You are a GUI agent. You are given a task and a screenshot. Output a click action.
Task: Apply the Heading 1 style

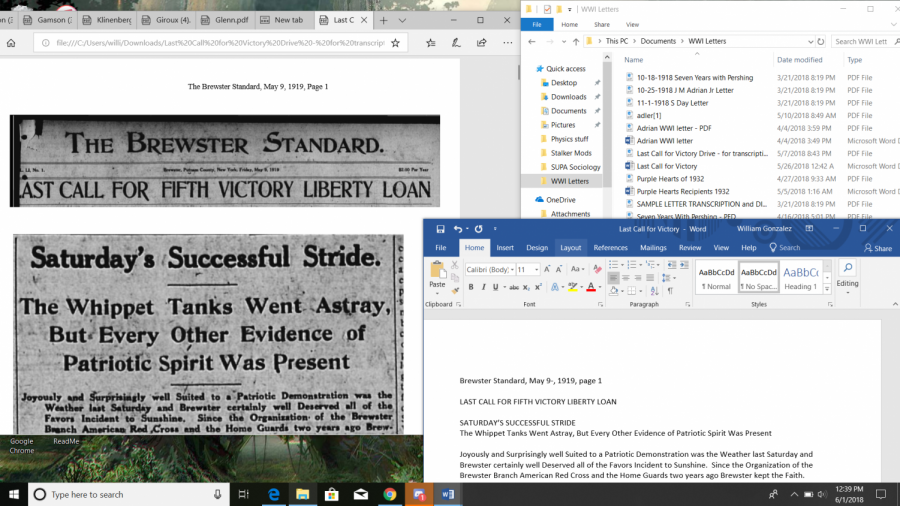[800, 277]
